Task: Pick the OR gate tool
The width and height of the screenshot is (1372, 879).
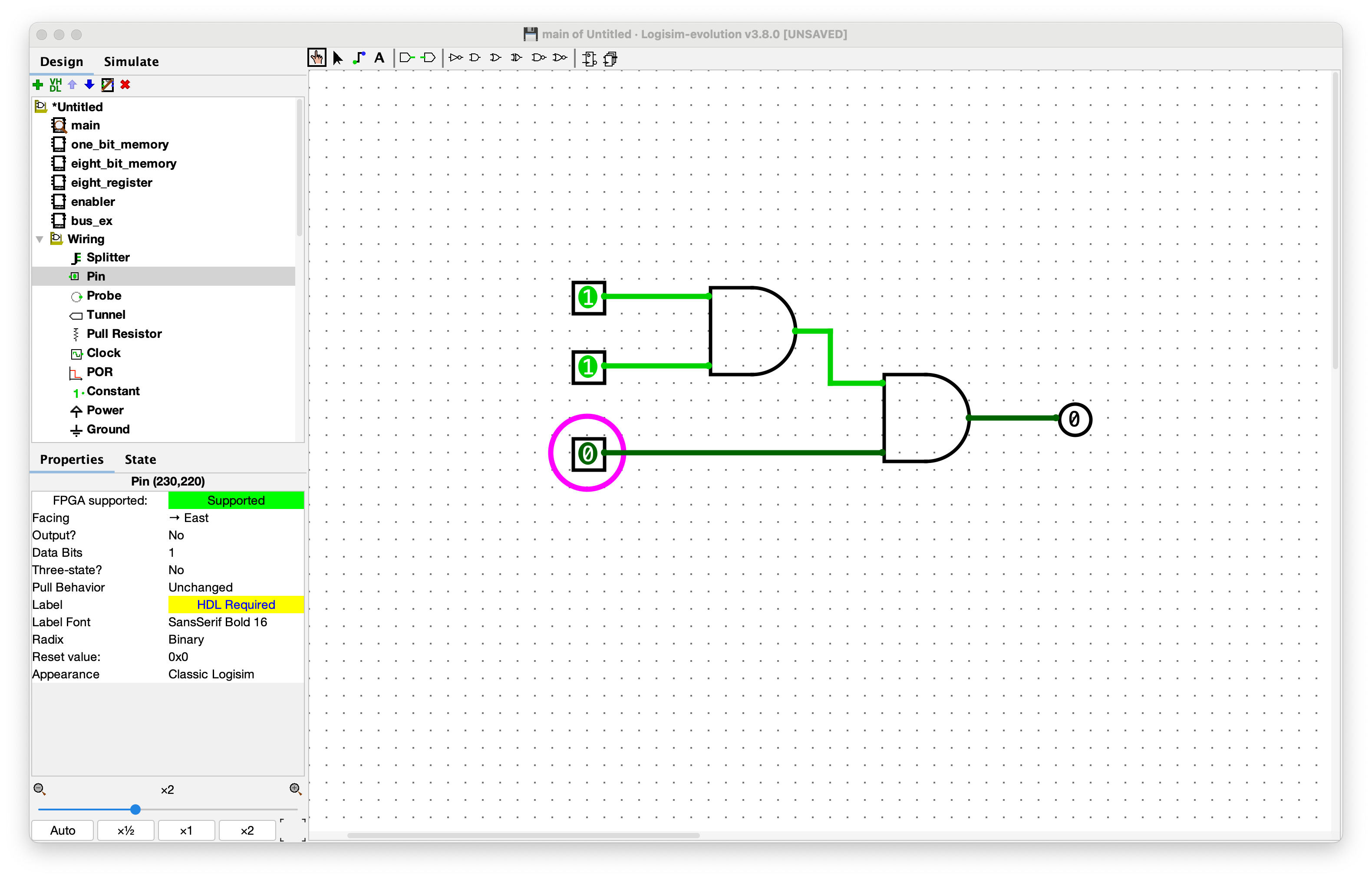Action: tap(496, 58)
